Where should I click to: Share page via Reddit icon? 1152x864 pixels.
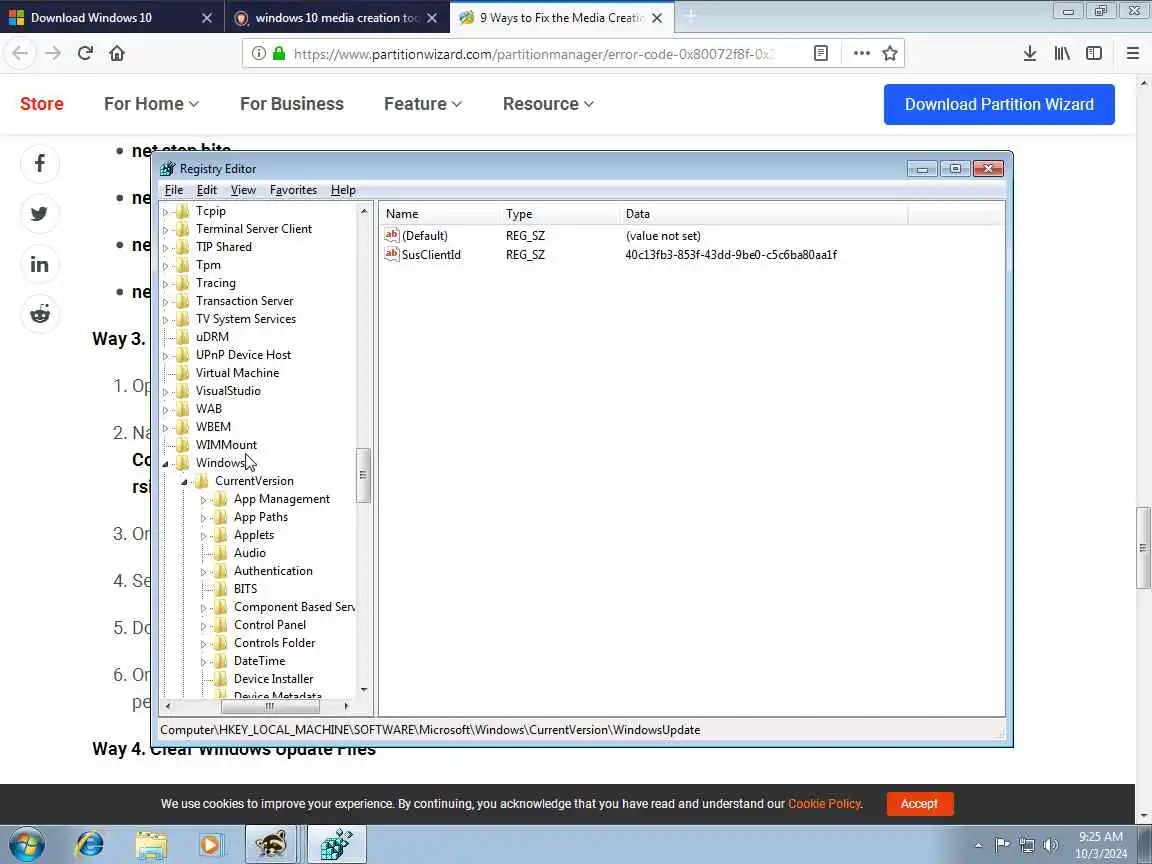pos(40,314)
